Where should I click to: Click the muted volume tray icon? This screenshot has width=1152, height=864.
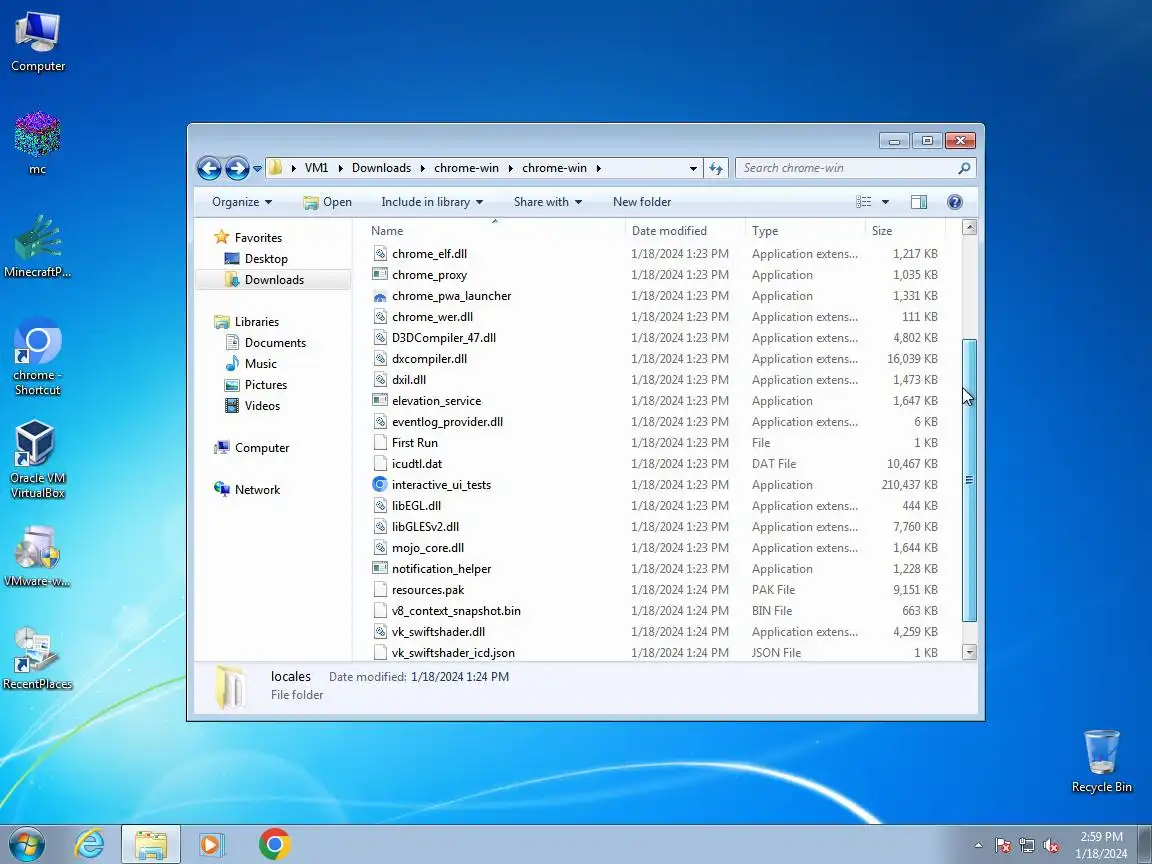click(x=1051, y=846)
